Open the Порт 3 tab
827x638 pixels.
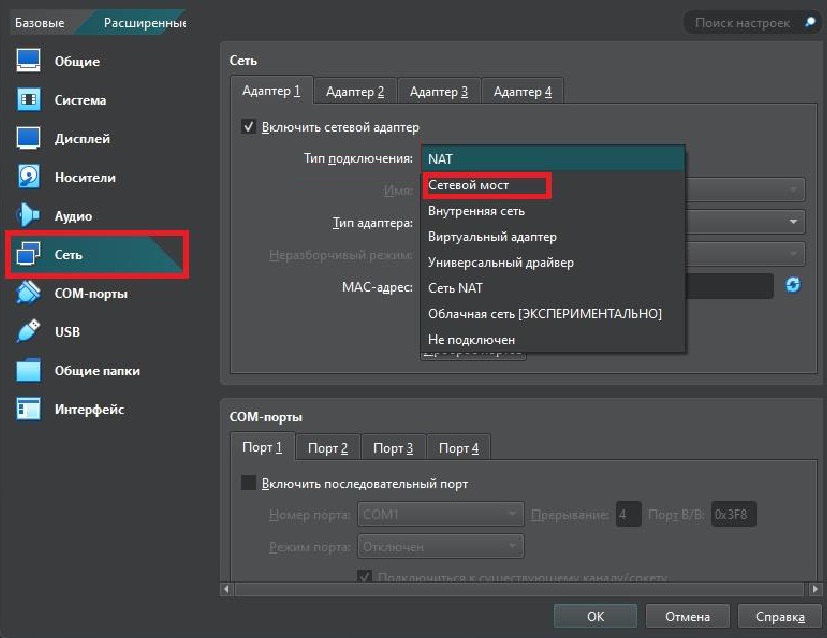tap(392, 447)
